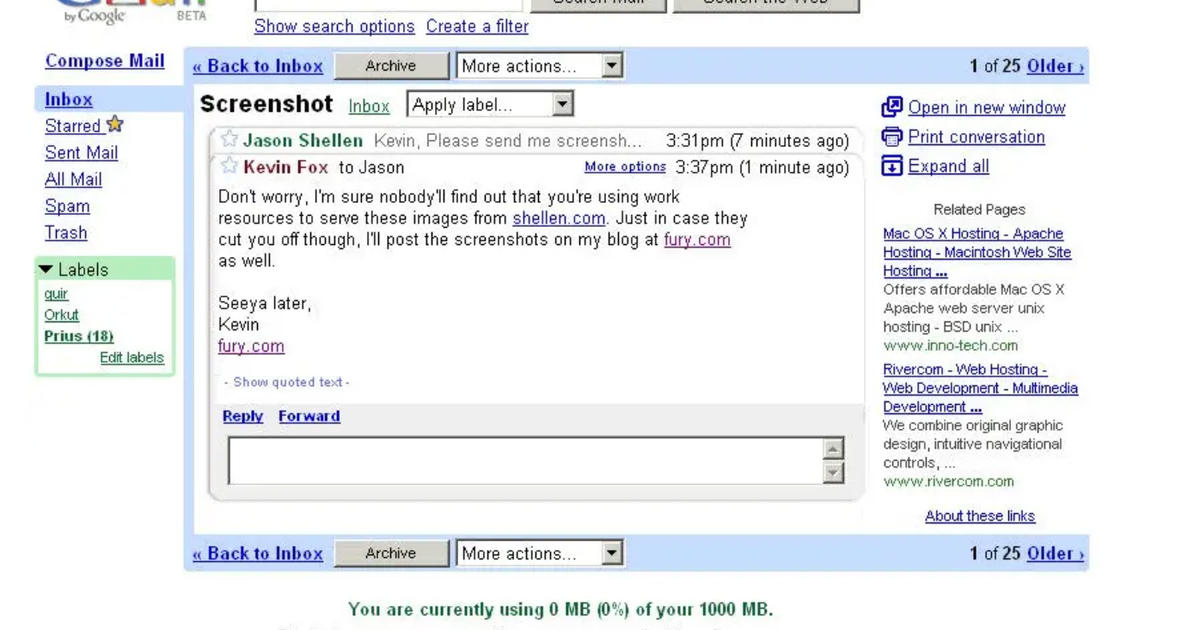
Task: Click the printer icon for Print conversation
Action: pyautogui.click(x=892, y=136)
